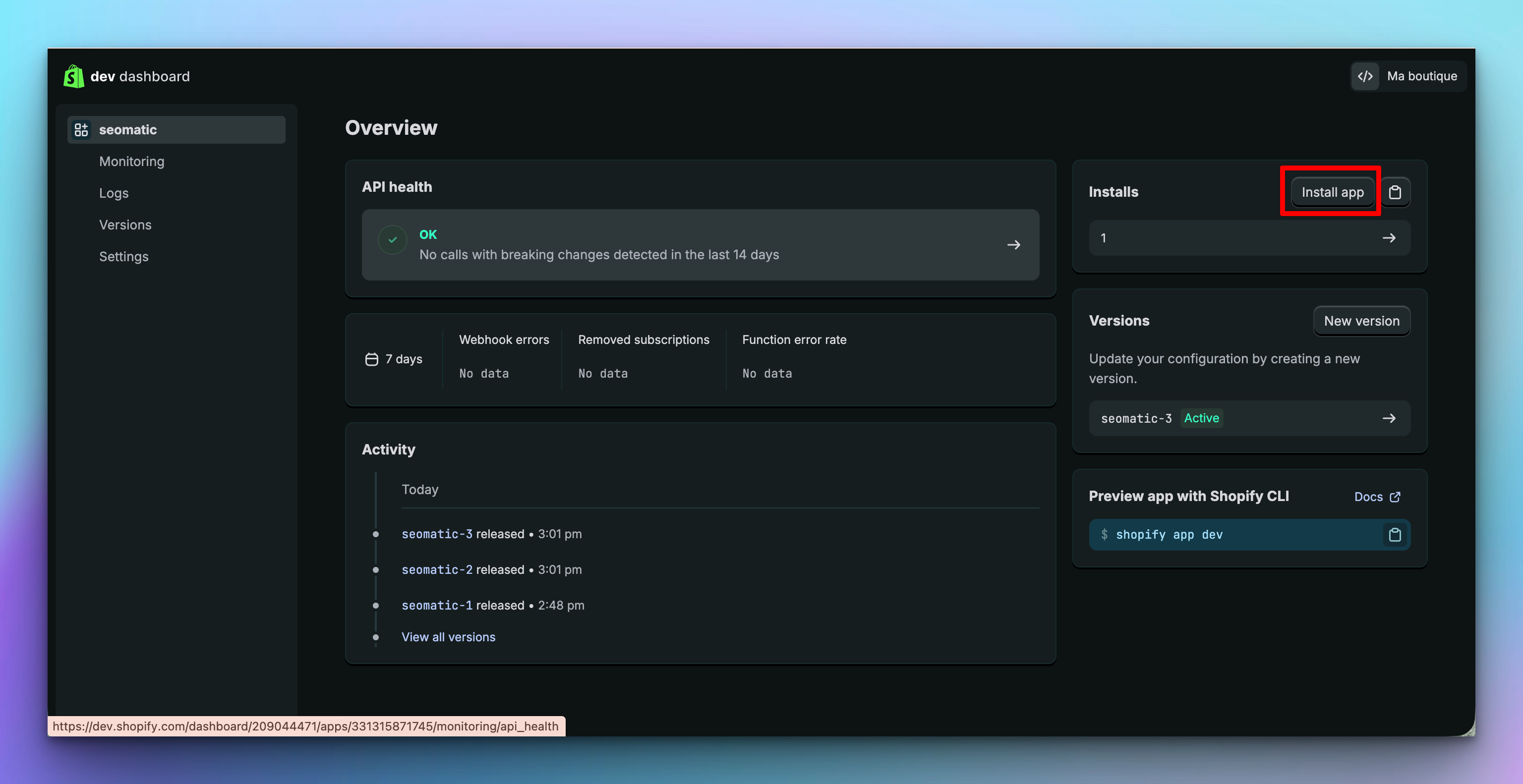Click the calendar icon beside 7 days

pos(371,359)
